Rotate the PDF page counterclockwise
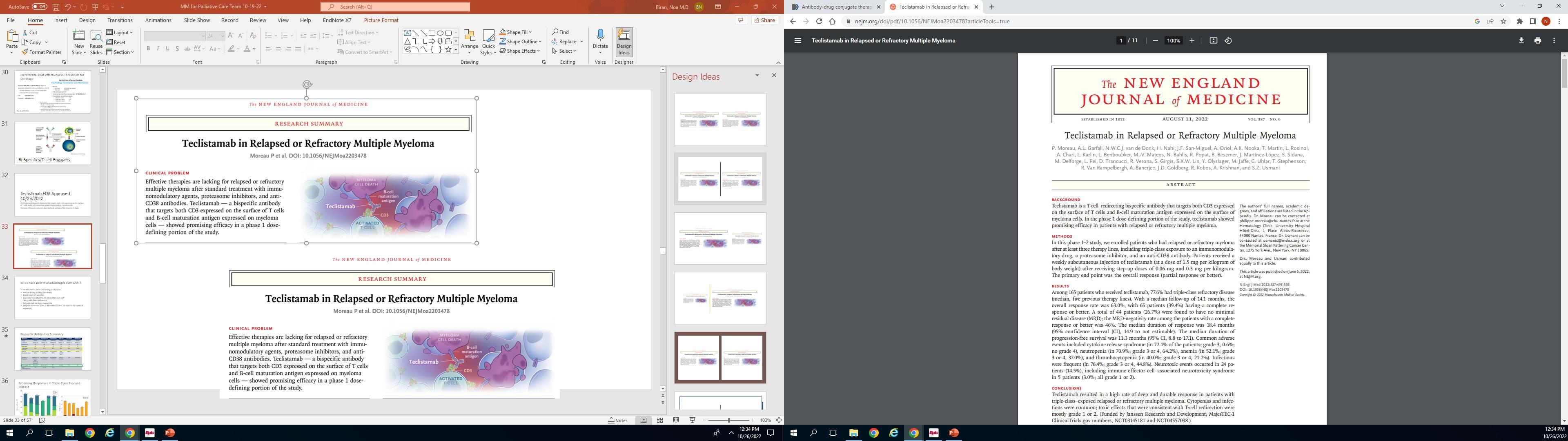Screen dimensions: 1568x441 pyautogui.click(x=1228, y=41)
